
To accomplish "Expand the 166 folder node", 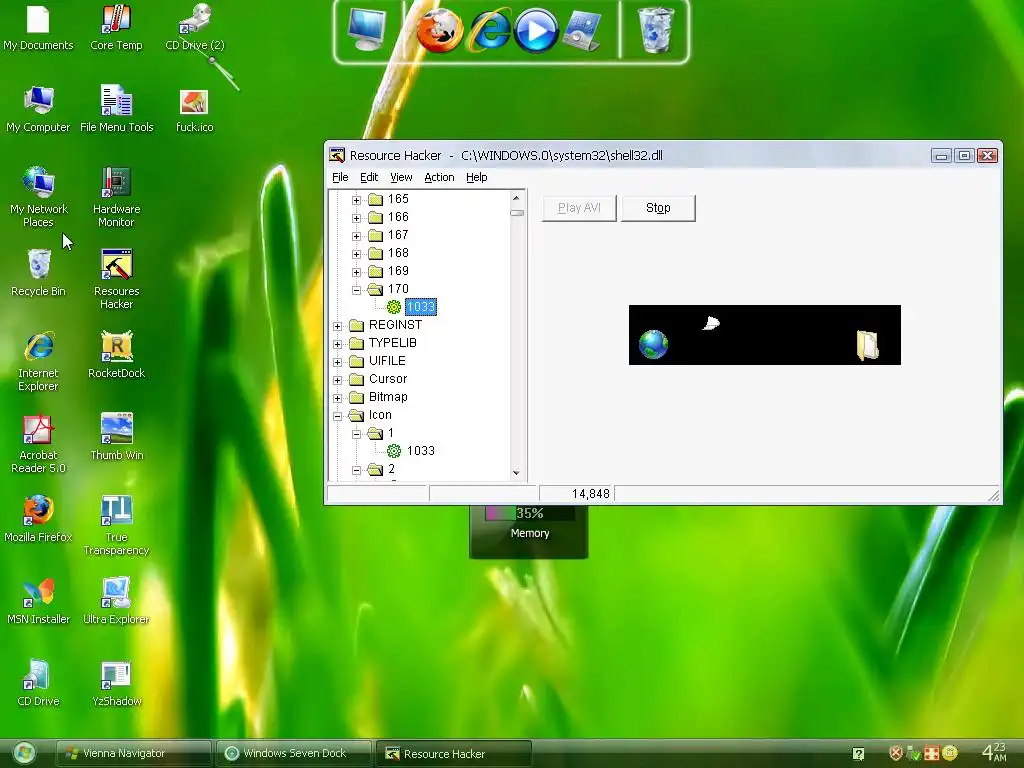I will coord(357,218).
